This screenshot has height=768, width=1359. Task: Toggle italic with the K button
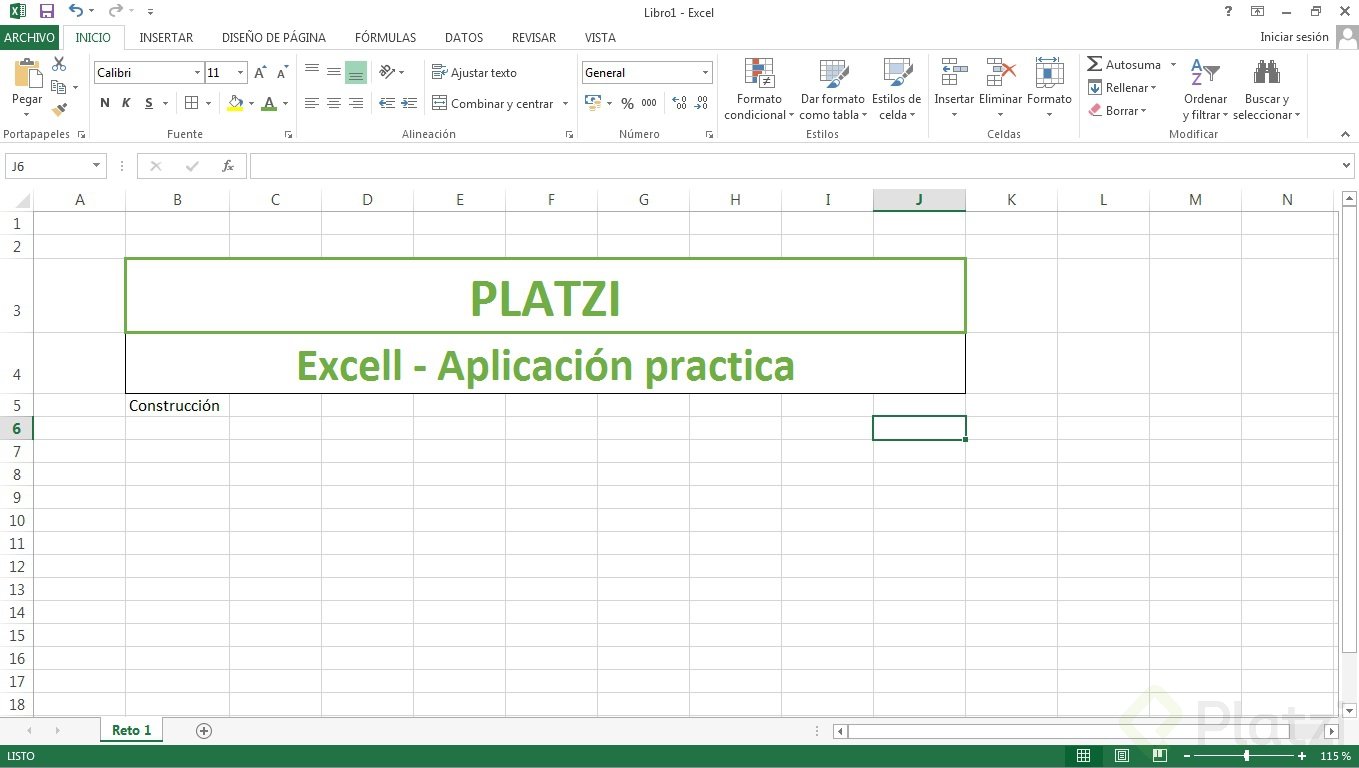tap(126, 103)
